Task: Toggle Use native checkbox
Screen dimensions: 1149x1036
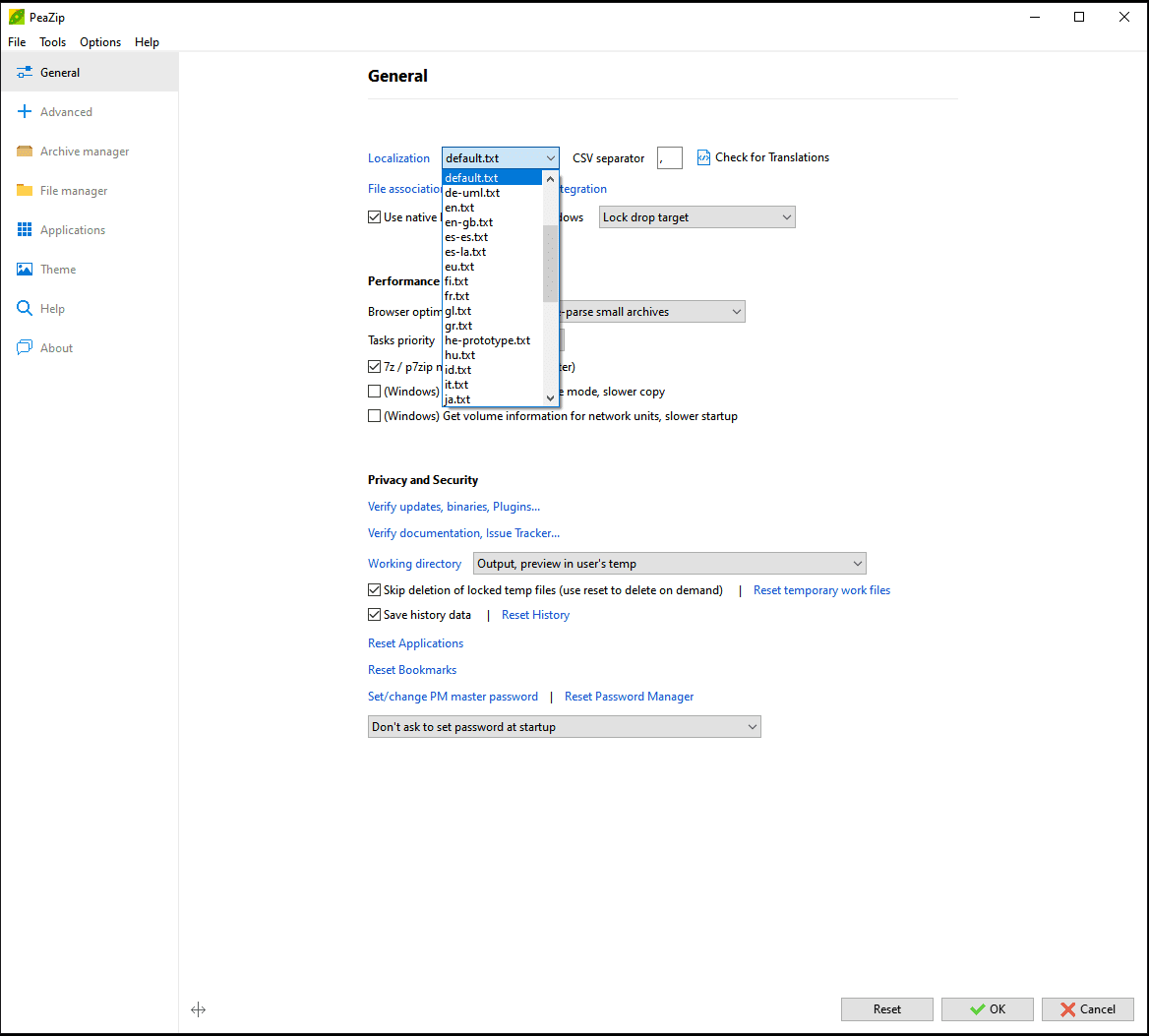Action: (x=375, y=216)
